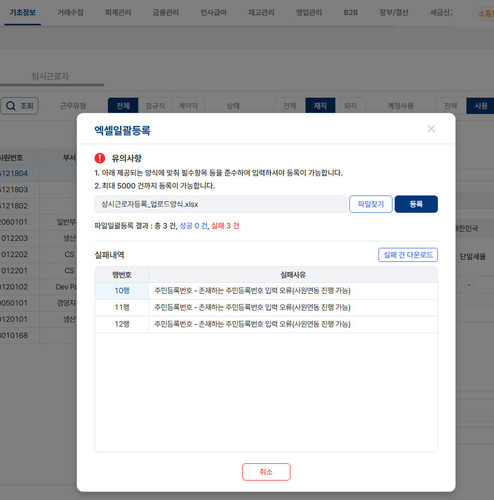Screen dimensions: 494x500
Task: Click the 실패 3 건 result text
Action: tap(225, 226)
